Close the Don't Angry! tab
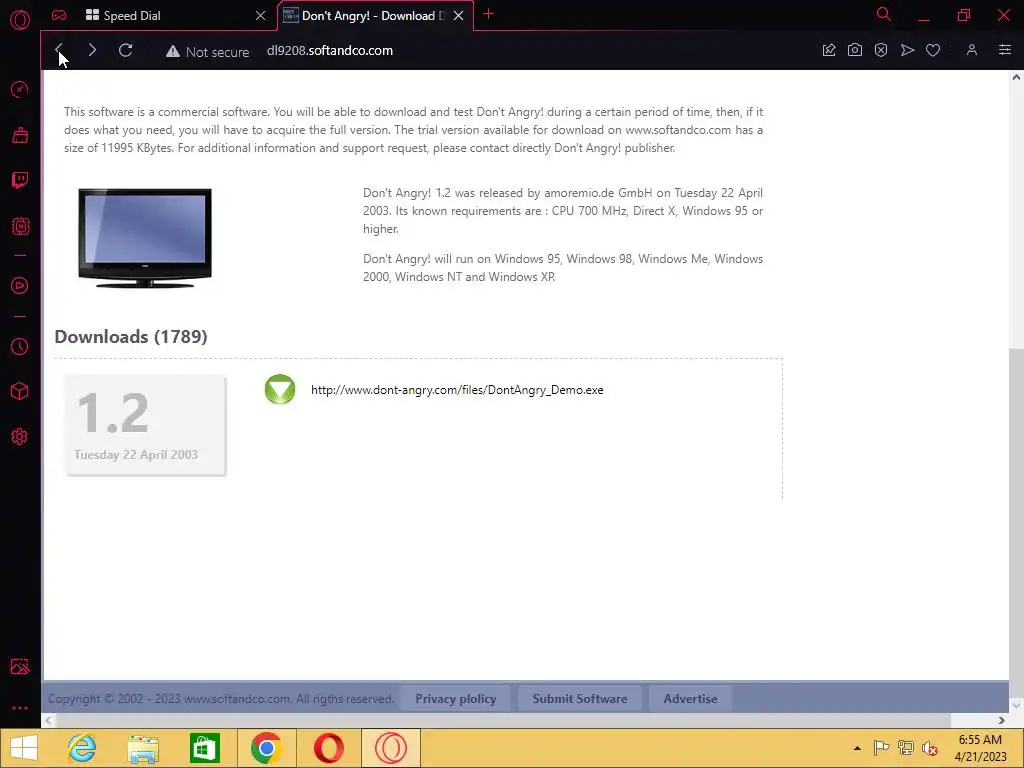Screen dimensions: 1024x768 pos(458,16)
